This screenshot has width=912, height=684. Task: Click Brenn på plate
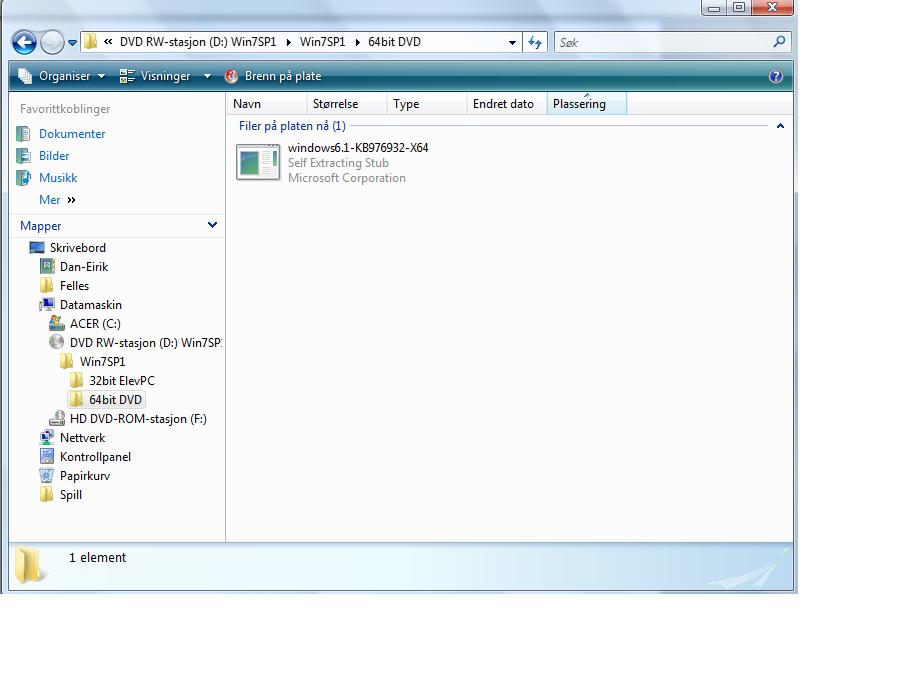273,76
